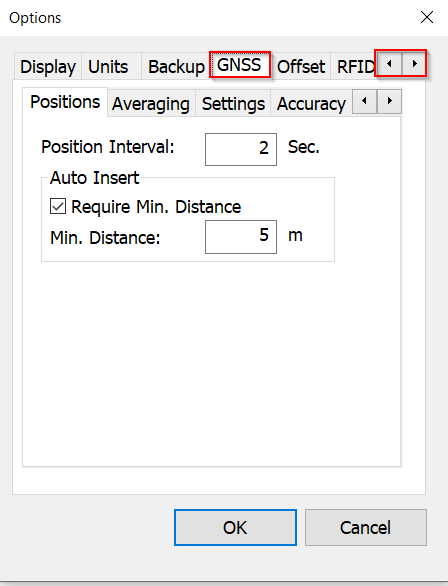Screen dimensions: 448x586
Task: Click the Position Interval field
Action: pyautogui.click(x=241, y=149)
